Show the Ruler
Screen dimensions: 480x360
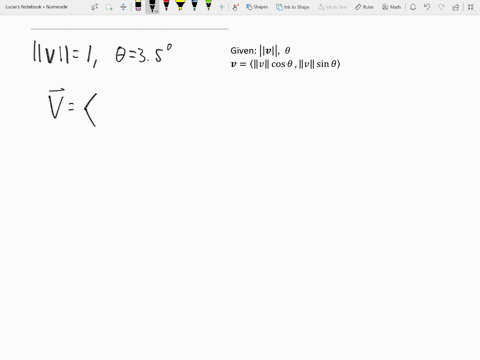[364, 7]
